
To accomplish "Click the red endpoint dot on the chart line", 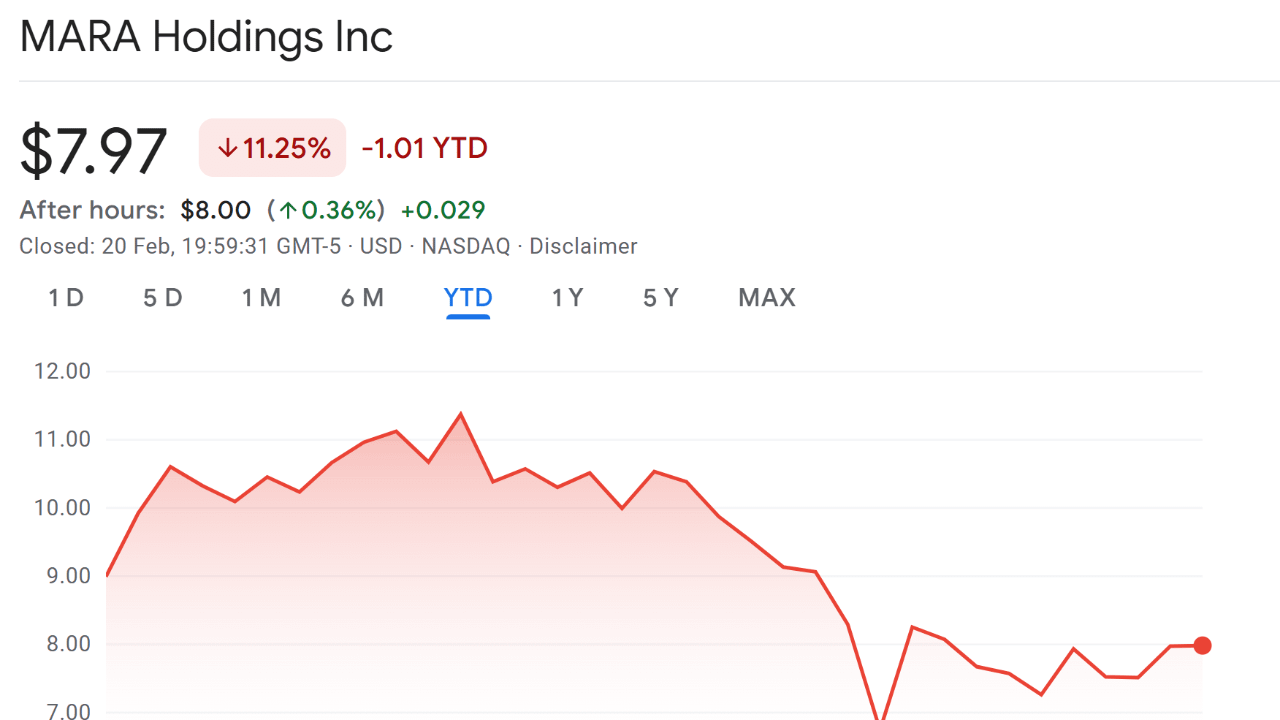I will tap(1202, 645).
